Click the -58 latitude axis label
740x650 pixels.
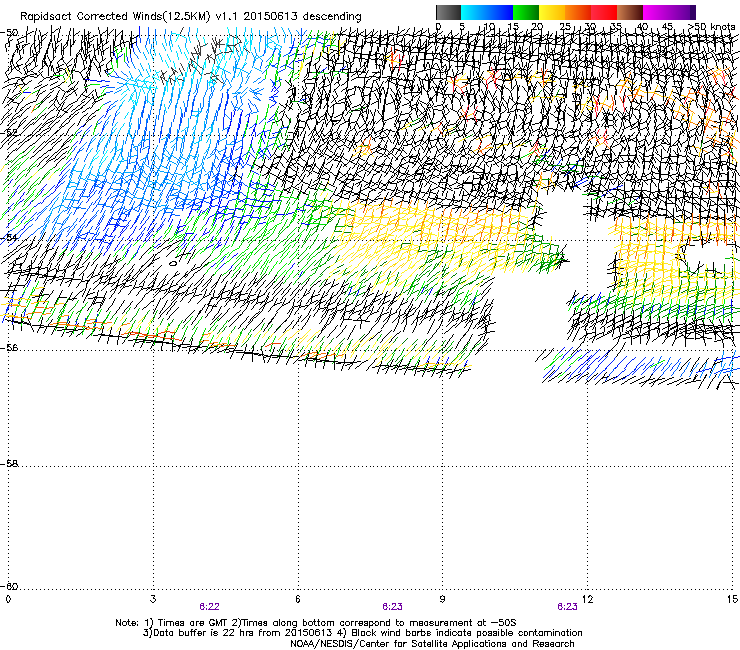click(9, 464)
